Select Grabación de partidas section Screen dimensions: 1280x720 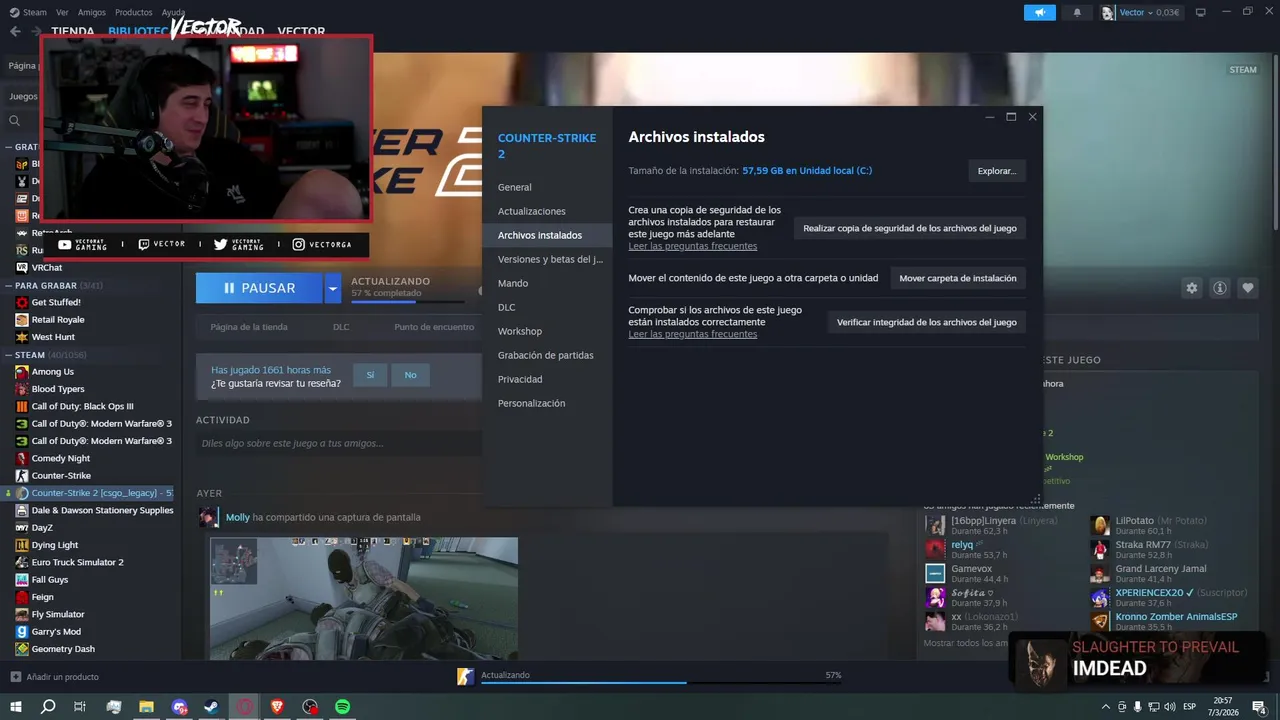547,355
